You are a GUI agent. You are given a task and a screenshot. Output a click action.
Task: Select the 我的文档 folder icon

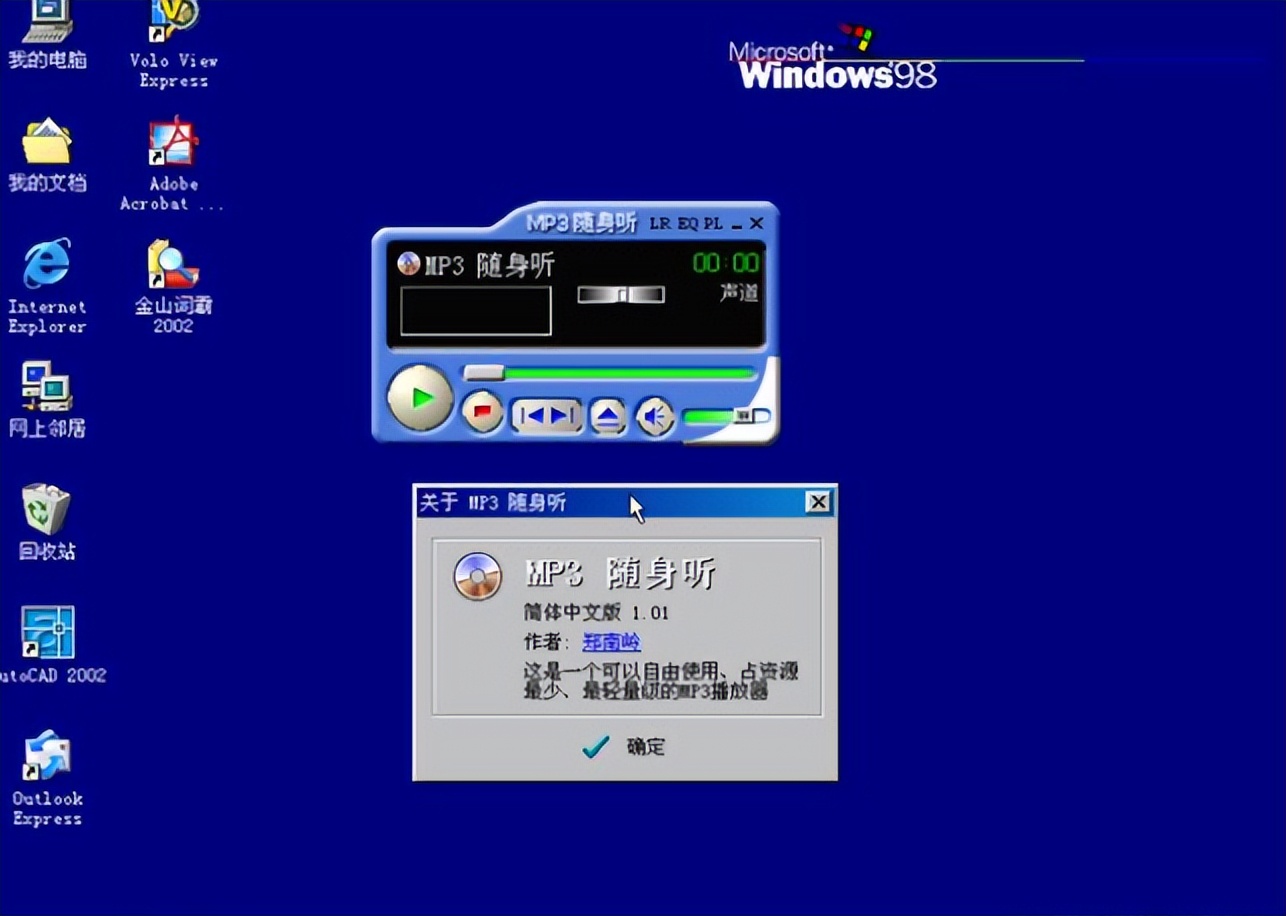coord(47,156)
